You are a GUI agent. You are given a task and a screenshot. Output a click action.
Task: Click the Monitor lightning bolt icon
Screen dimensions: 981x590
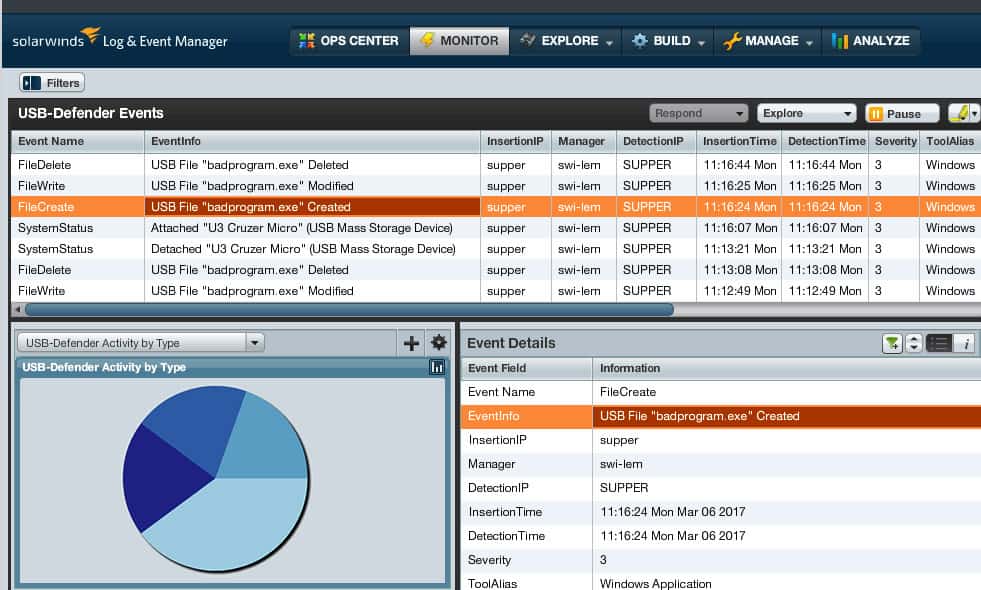pos(427,40)
